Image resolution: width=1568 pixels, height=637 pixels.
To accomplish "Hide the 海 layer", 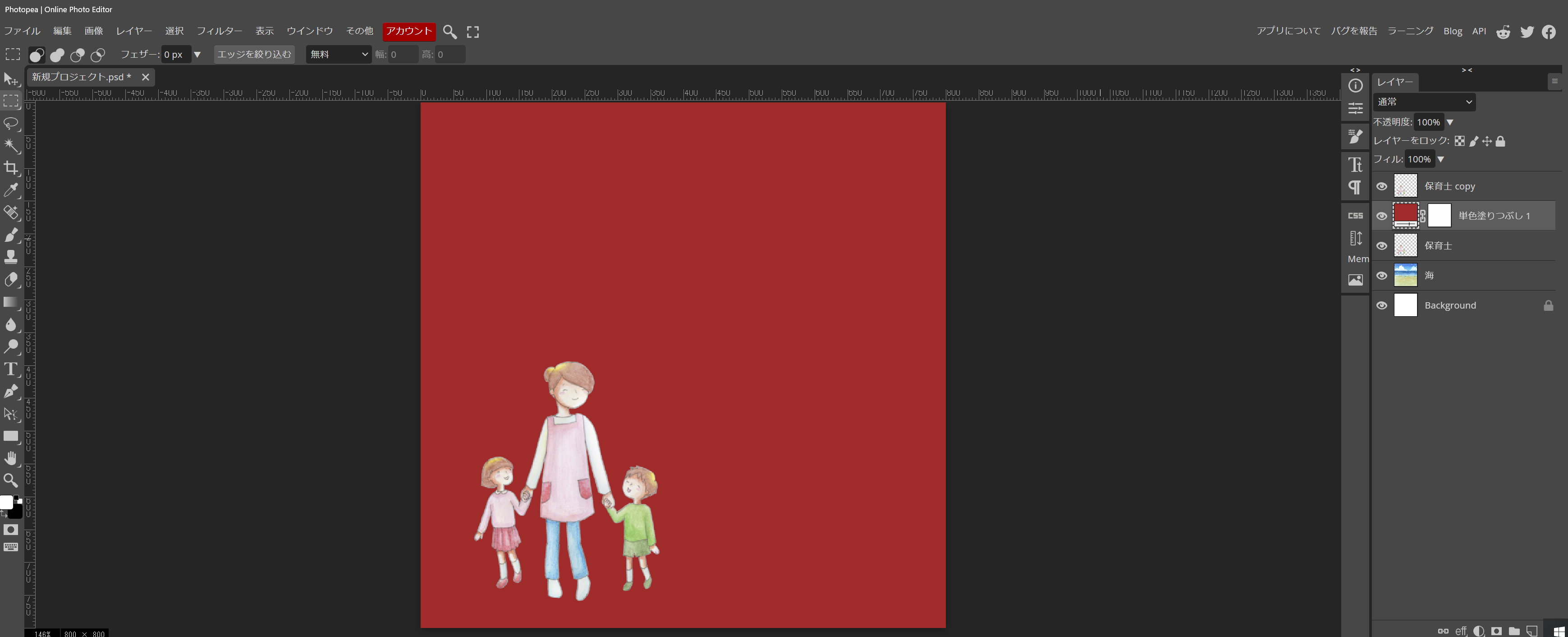I will [x=1382, y=276].
